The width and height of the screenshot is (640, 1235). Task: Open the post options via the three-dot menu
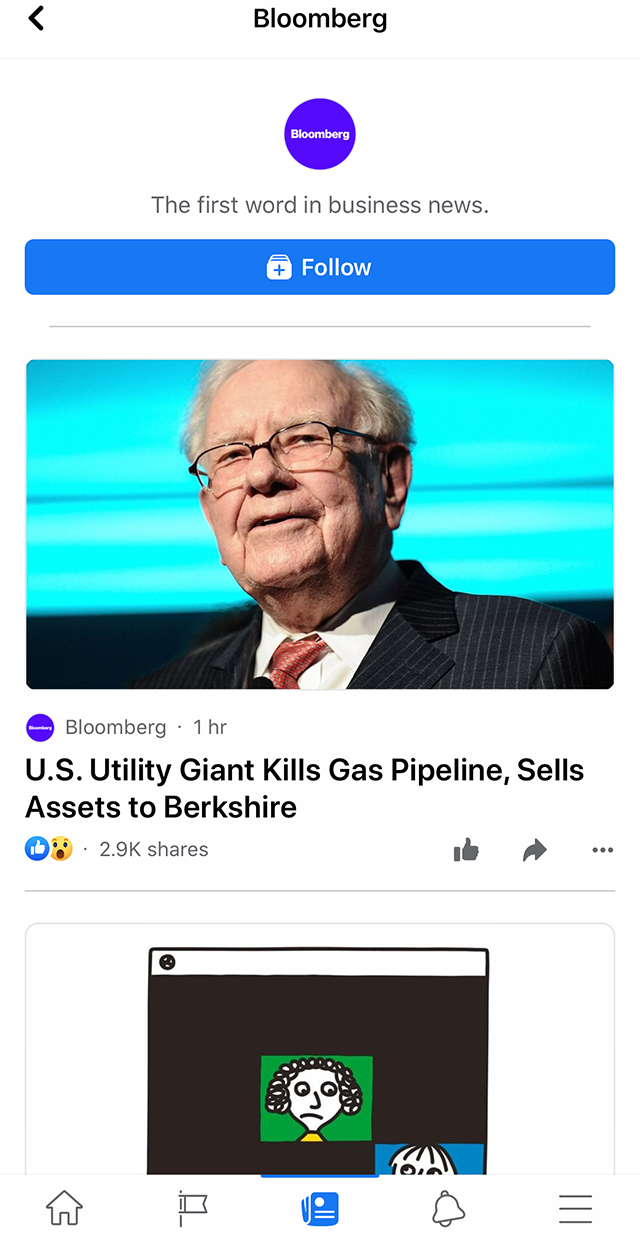pos(602,849)
